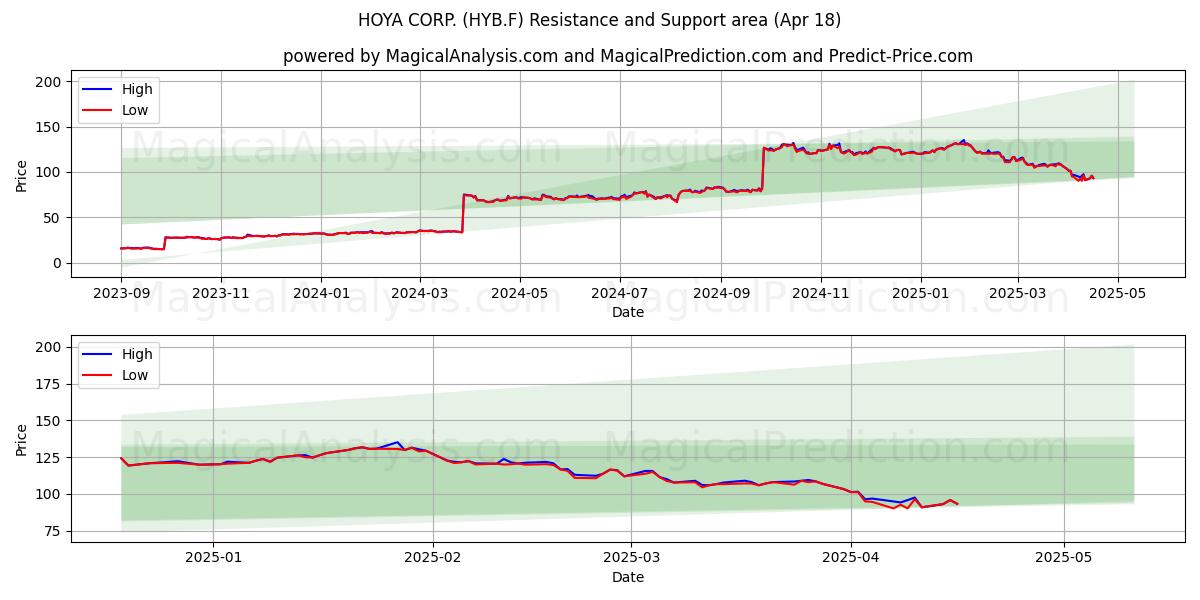Click 'Low' legend entry in bottom chart
This screenshot has height=600, width=1200.
[135, 375]
